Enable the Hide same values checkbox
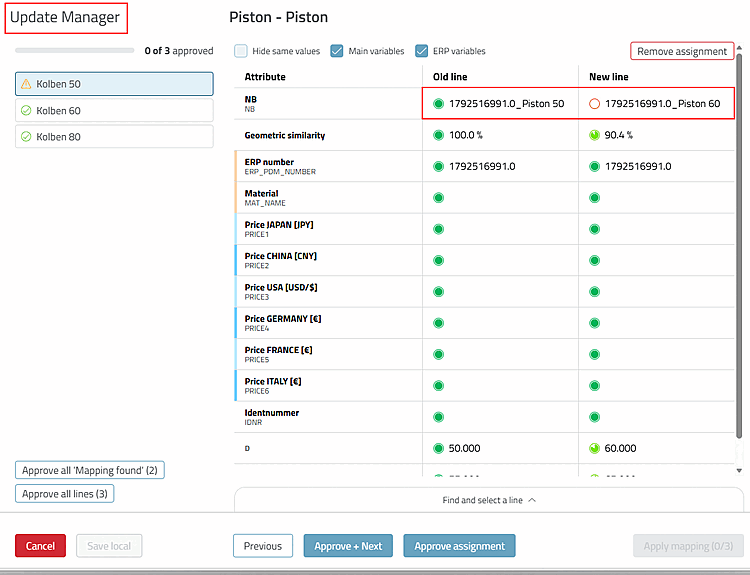Viewport: 750px width, 575px height. (x=241, y=51)
